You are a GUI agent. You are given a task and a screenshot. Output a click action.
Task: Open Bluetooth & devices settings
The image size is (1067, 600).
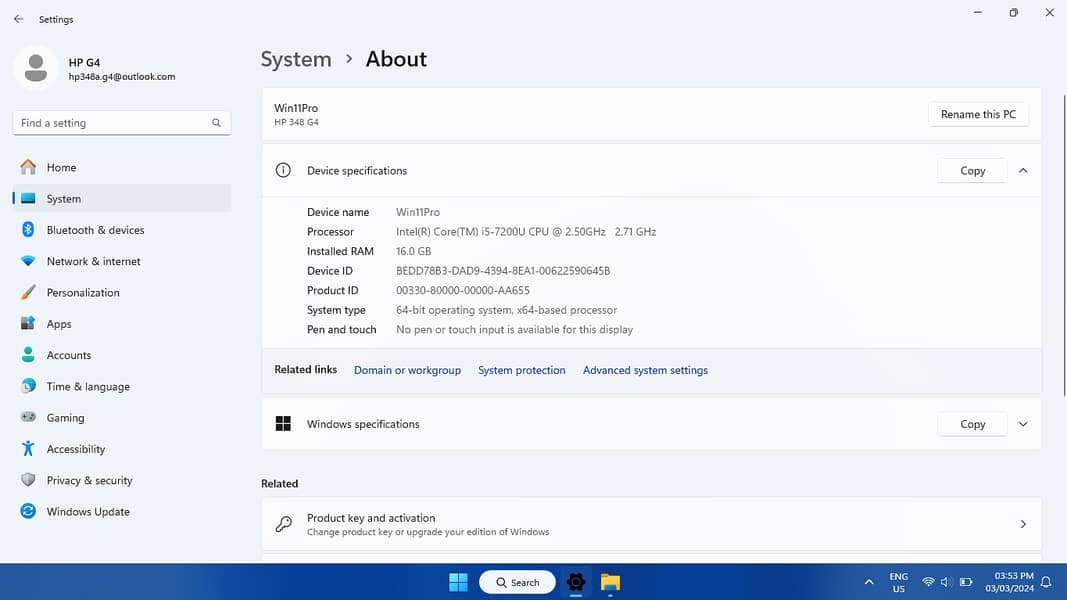click(95, 230)
